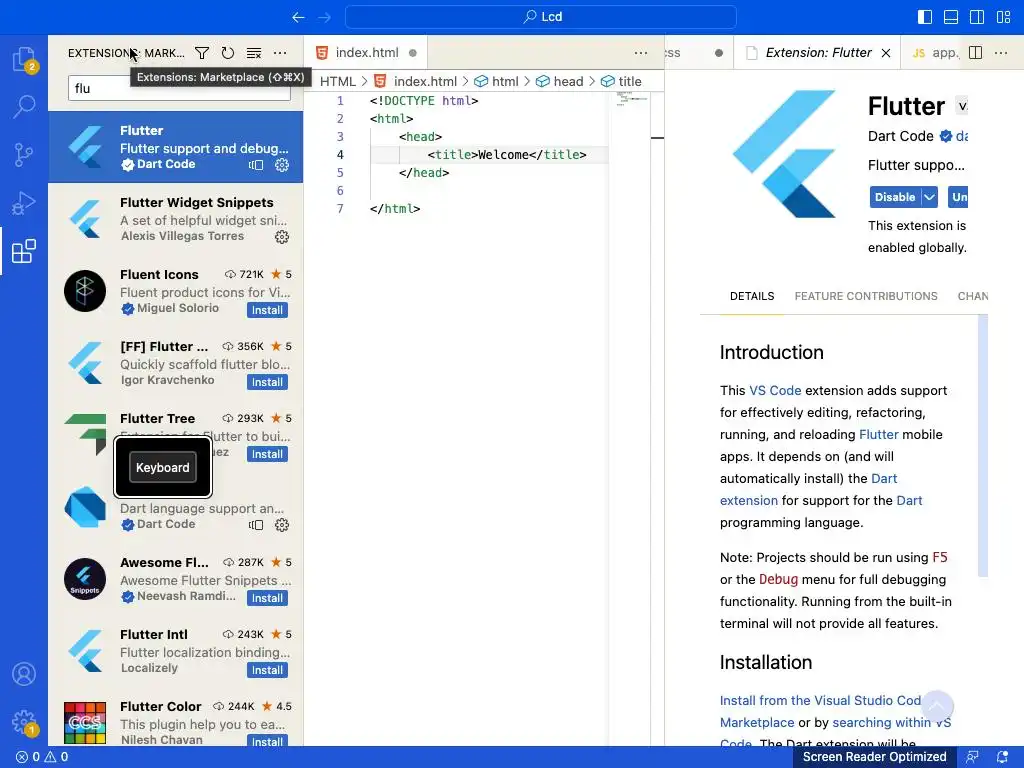The image size is (1024, 768).
Task: Open the Accounts menu icon
Action: (x=24, y=674)
